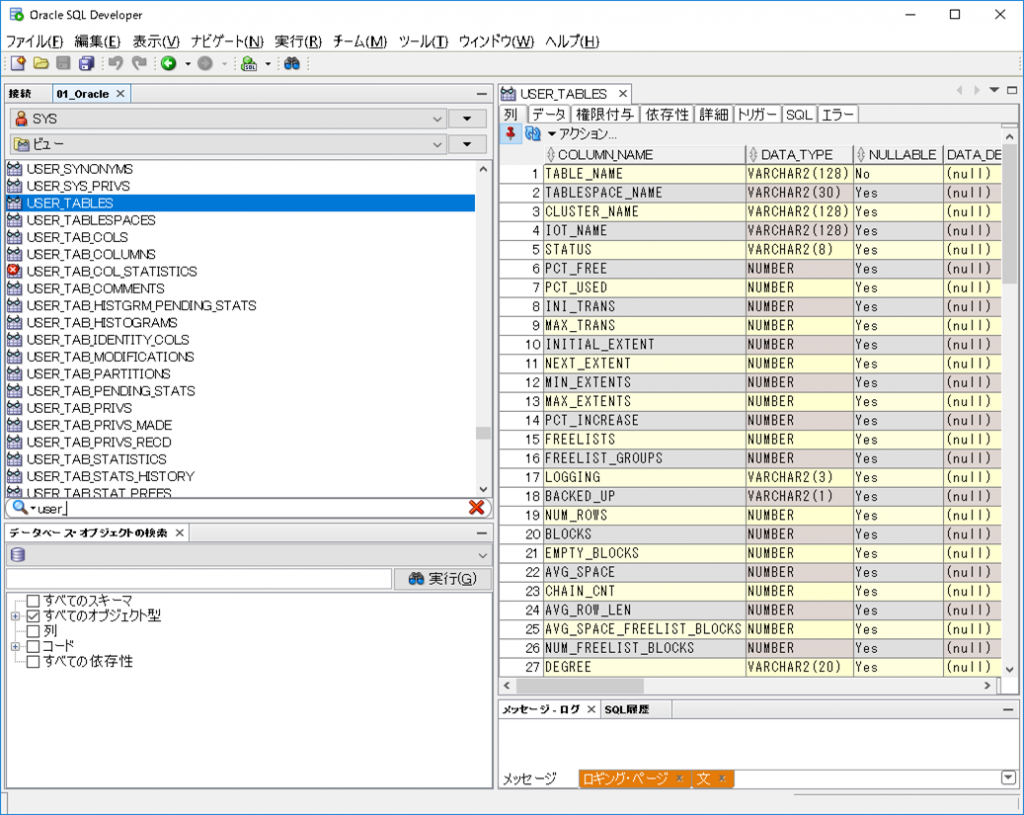Open the アクション dropdown menu
Screen dimensions: 1024x815
582,134
